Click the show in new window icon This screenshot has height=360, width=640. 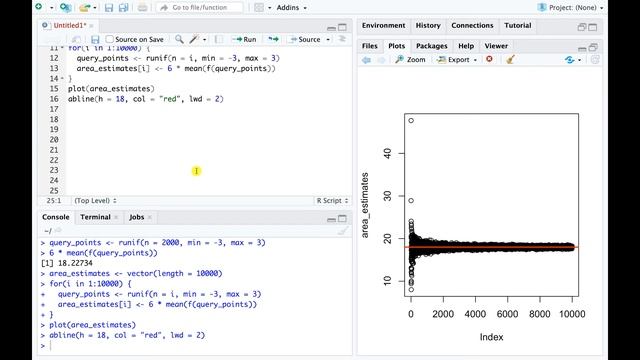click(76, 39)
